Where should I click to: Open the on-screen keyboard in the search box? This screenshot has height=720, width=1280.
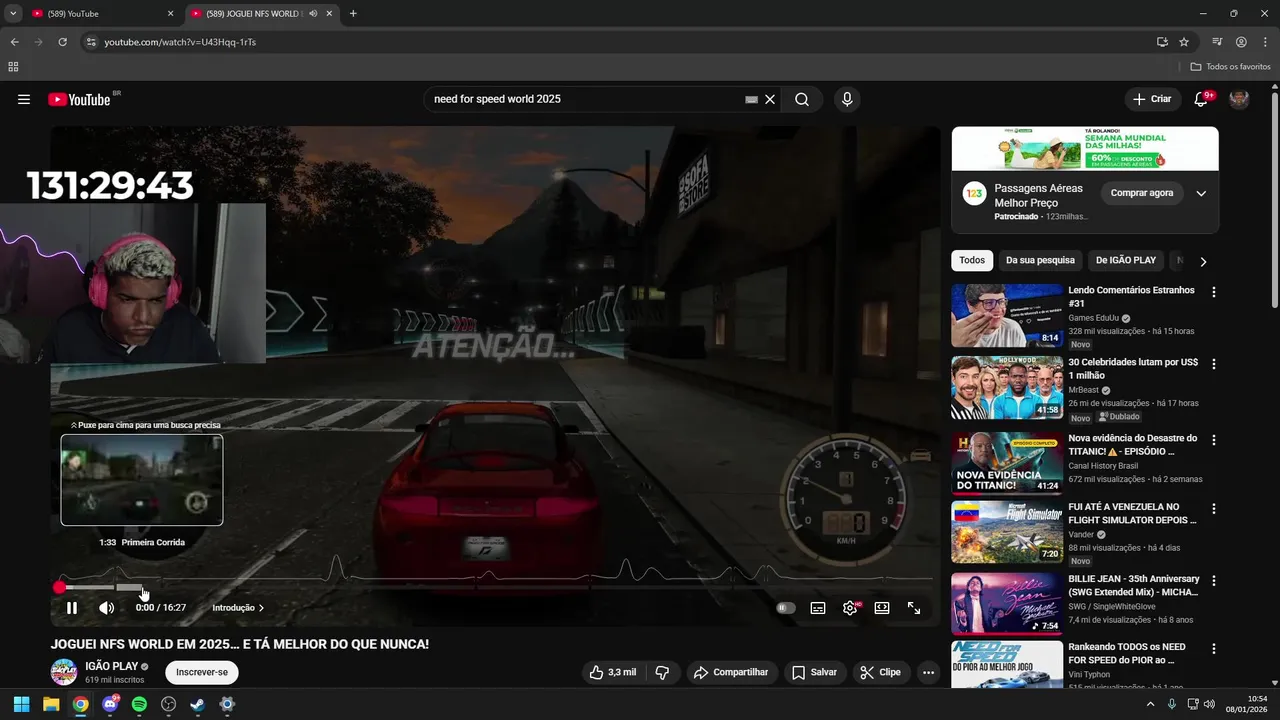click(x=752, y=100)
